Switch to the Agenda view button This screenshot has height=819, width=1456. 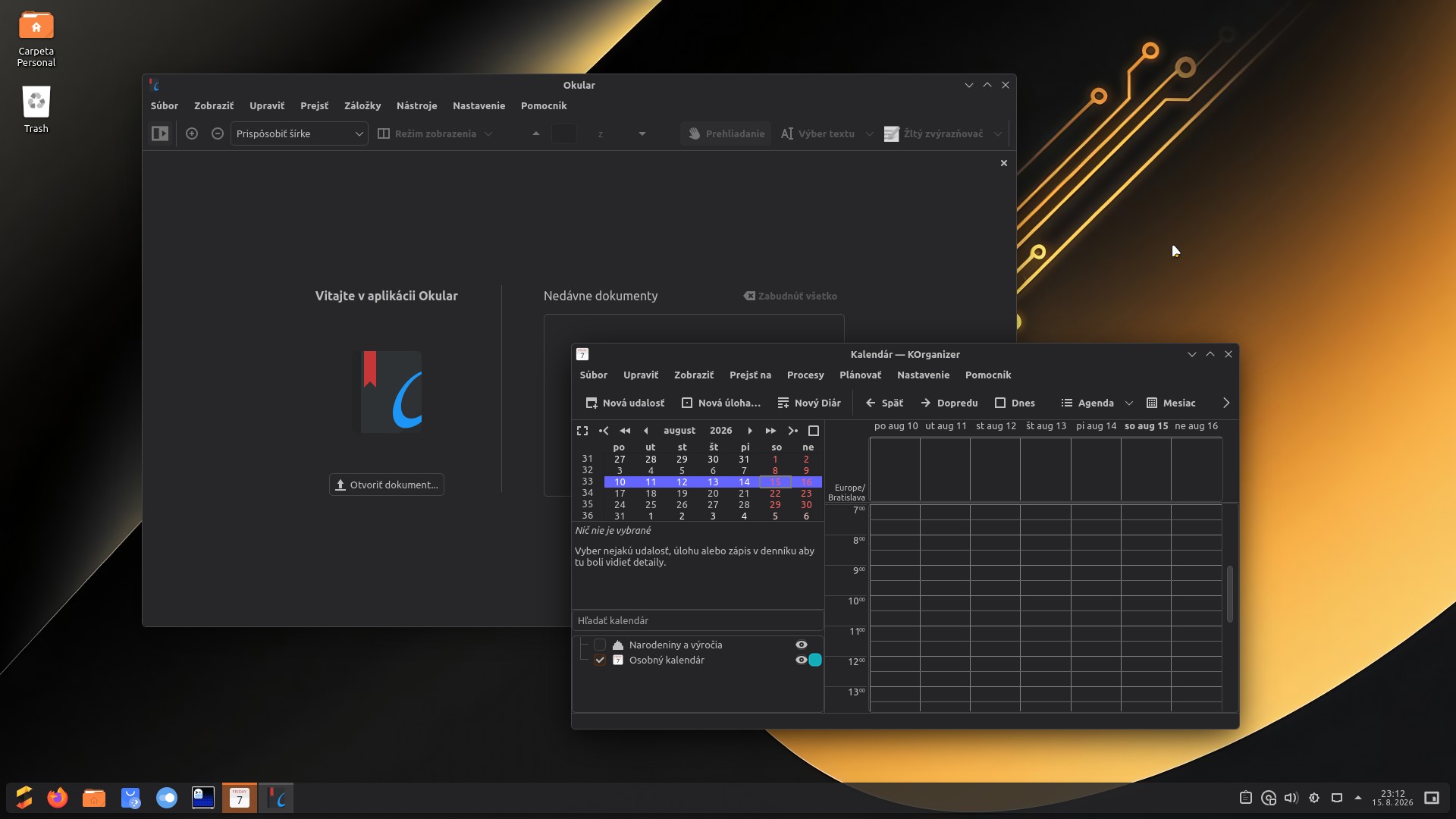pos(1087,403)
